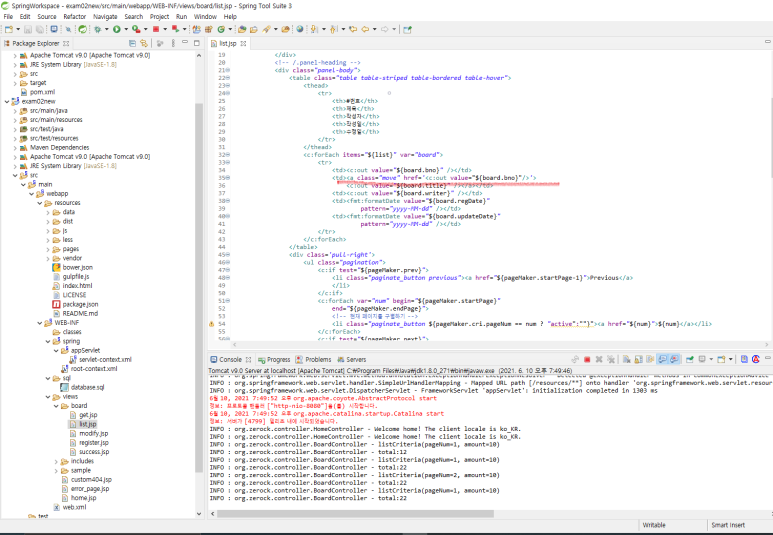Image resolution: width=773 pixels, height=535 pixels.
Task: Open the File menu
Action: click(8, 16)
